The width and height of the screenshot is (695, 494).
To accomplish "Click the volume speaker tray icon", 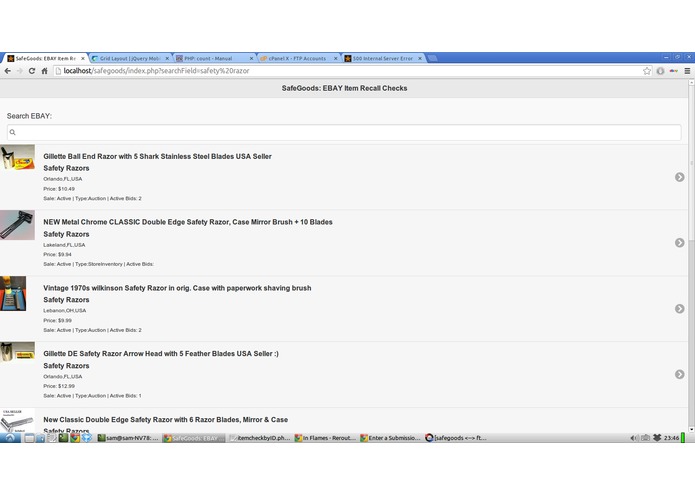I will coord(634,438).
